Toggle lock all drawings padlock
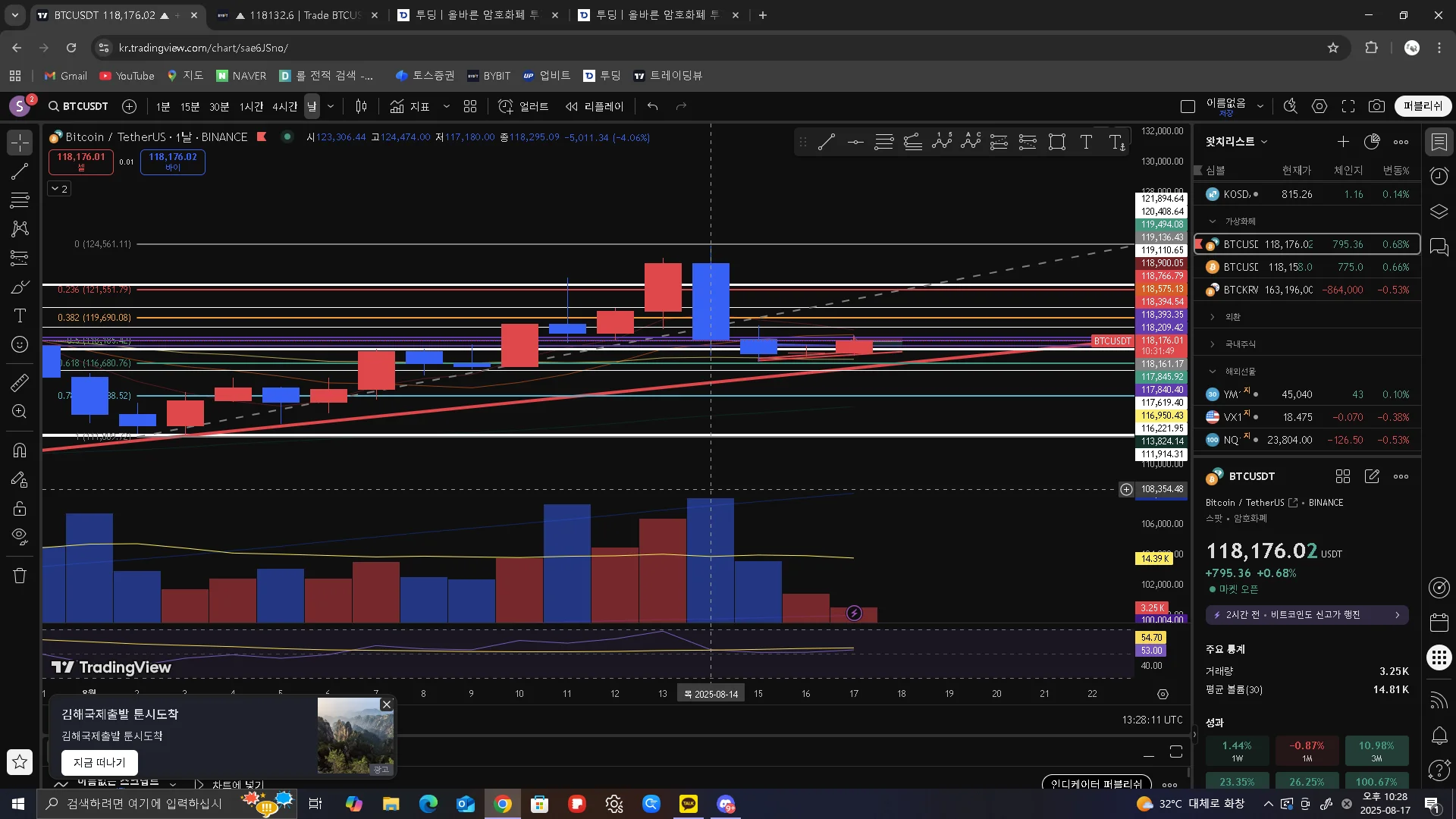Viewport: 1456px width, 819px height. 20,508
